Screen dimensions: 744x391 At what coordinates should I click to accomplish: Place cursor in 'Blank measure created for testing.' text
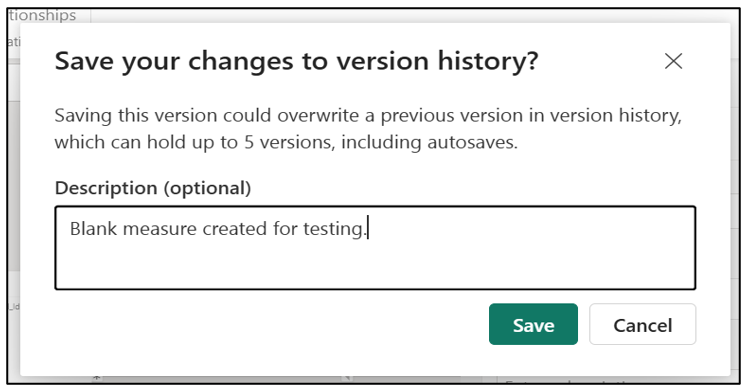(218, 229)
